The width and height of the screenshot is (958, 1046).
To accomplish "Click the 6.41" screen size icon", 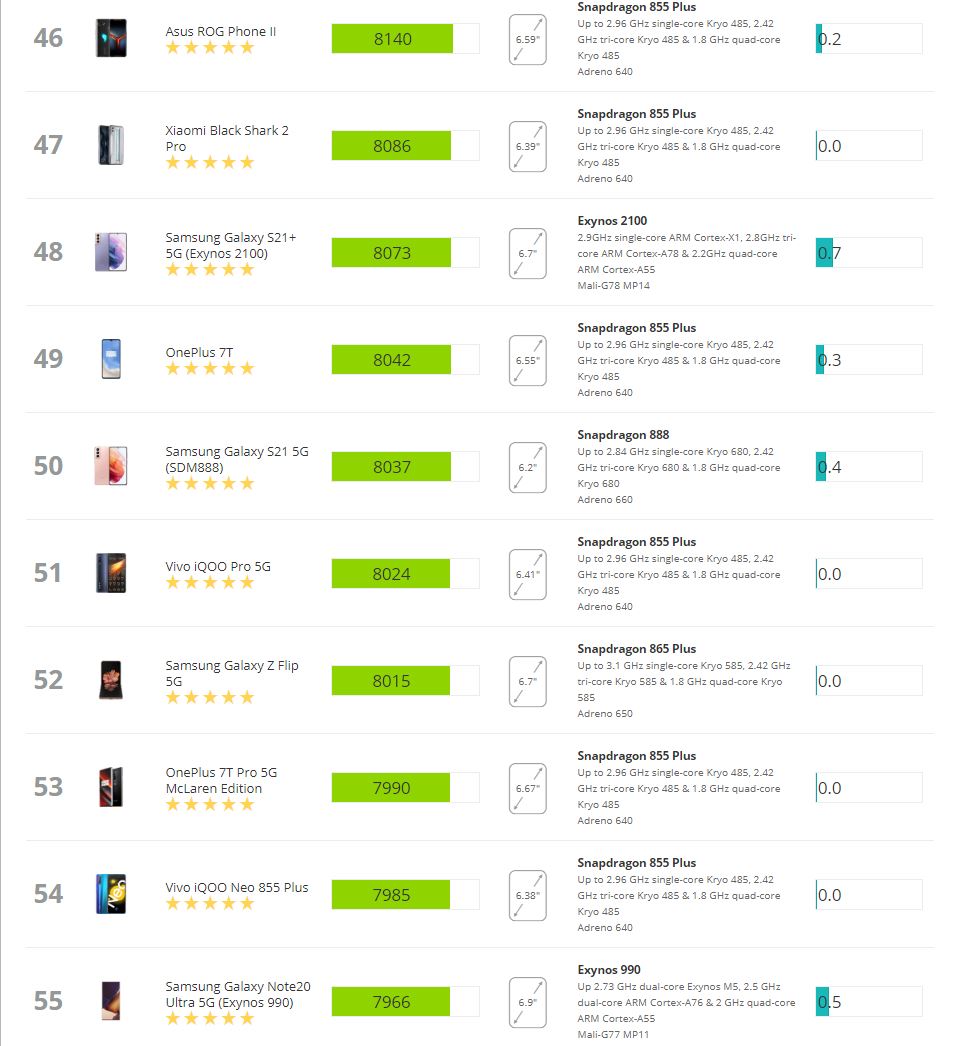I will click(x=528, y=574).
